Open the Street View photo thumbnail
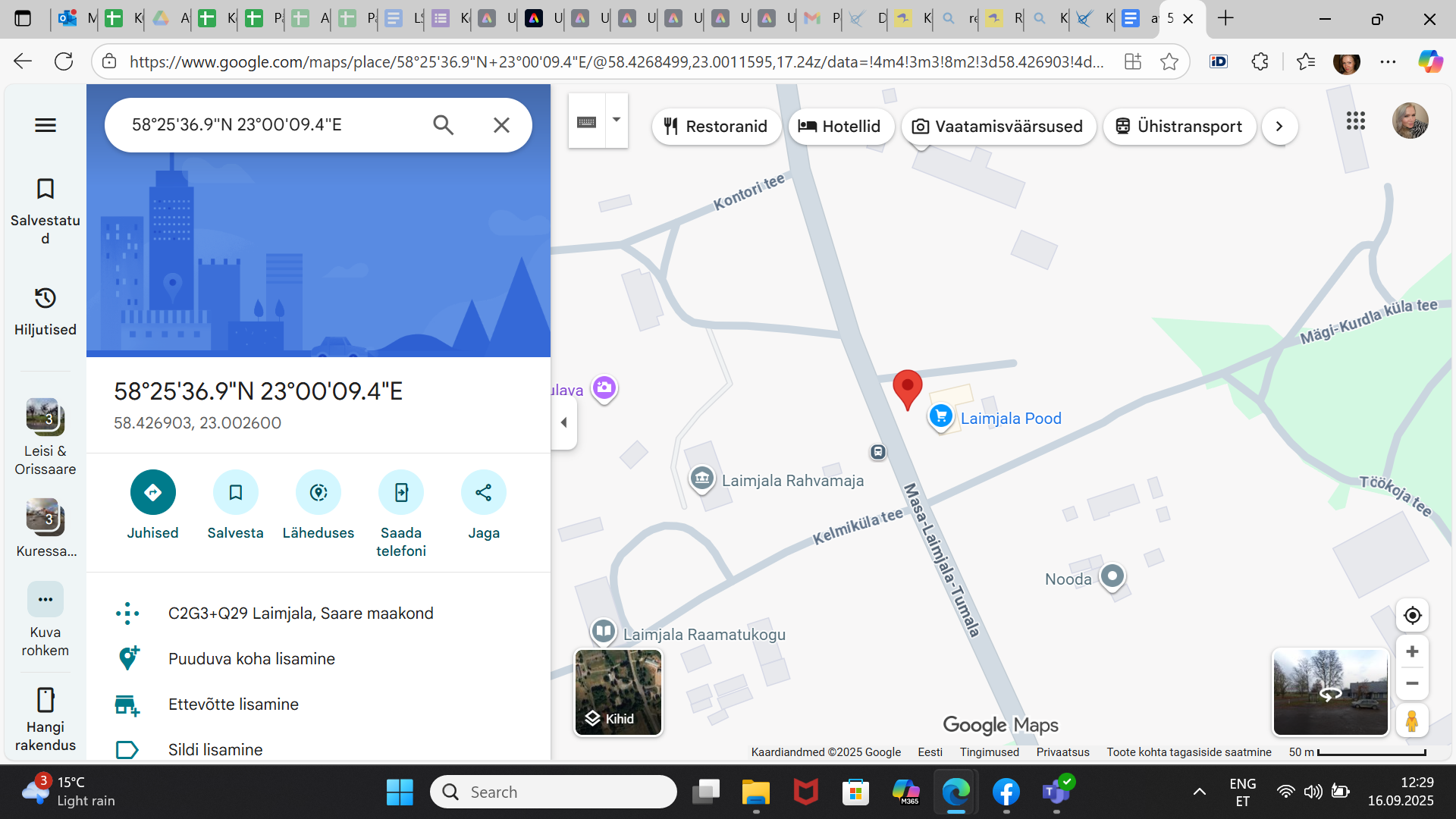This screenshot has height=819, width=1456. pos(1330,692)
